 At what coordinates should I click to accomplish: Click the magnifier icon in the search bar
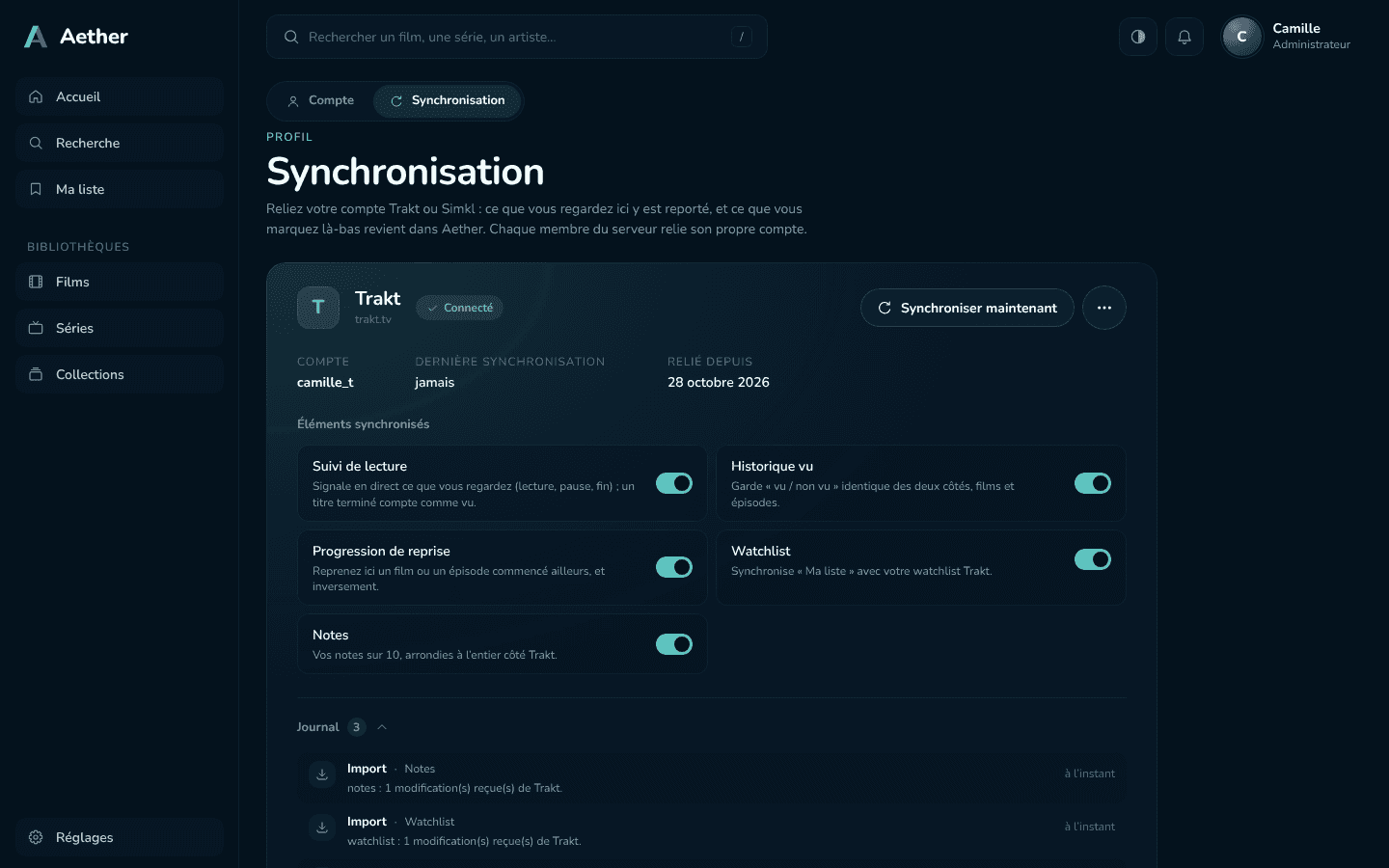pos(291,37)
